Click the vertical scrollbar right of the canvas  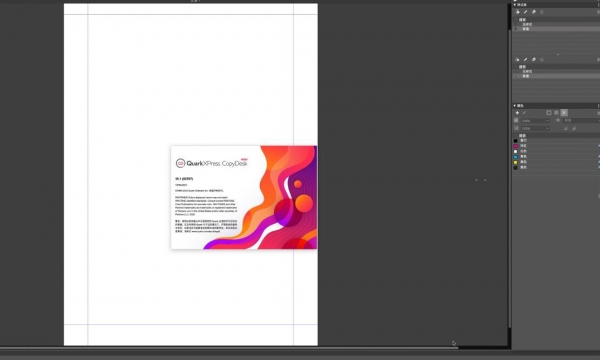coord(510,179)
